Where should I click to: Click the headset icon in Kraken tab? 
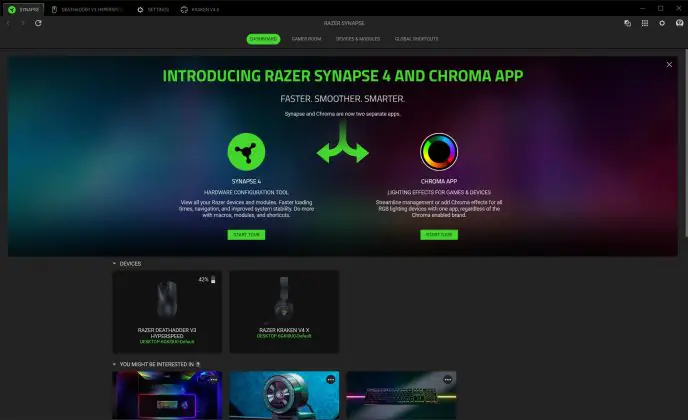[x=184, y=10]
